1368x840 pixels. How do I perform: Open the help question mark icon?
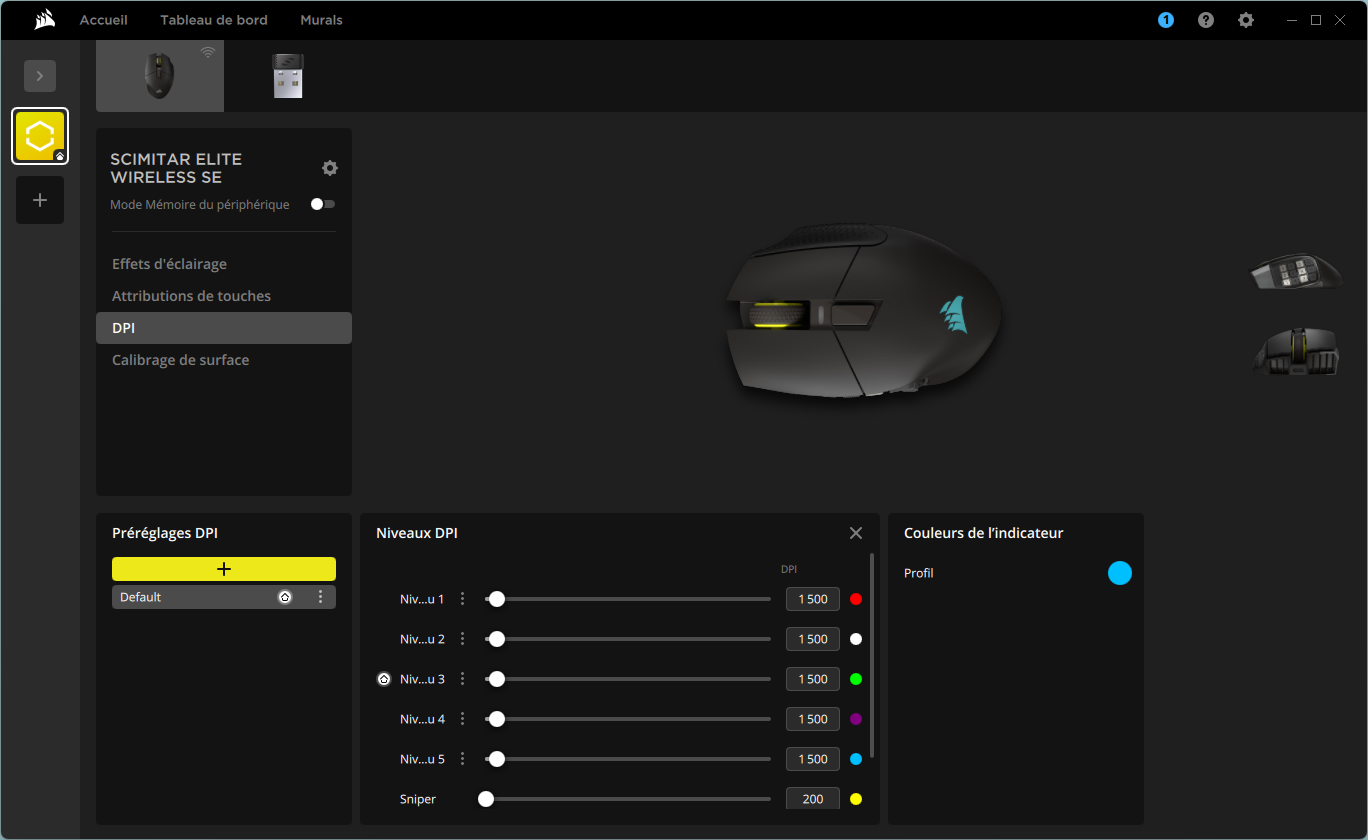pyautogui.click(x=1206, y=20)
